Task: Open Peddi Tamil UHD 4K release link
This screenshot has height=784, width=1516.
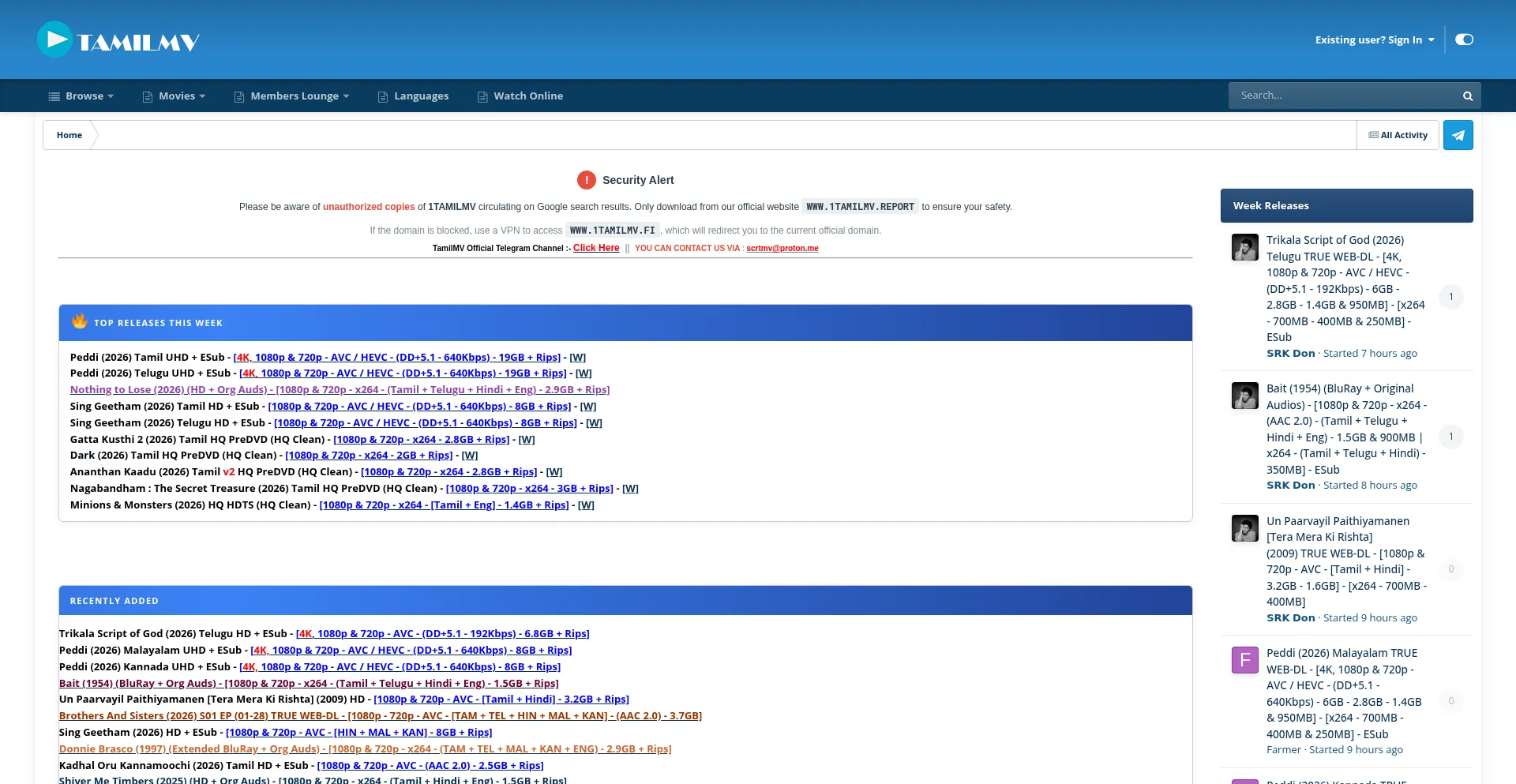Action: point(397,357)
